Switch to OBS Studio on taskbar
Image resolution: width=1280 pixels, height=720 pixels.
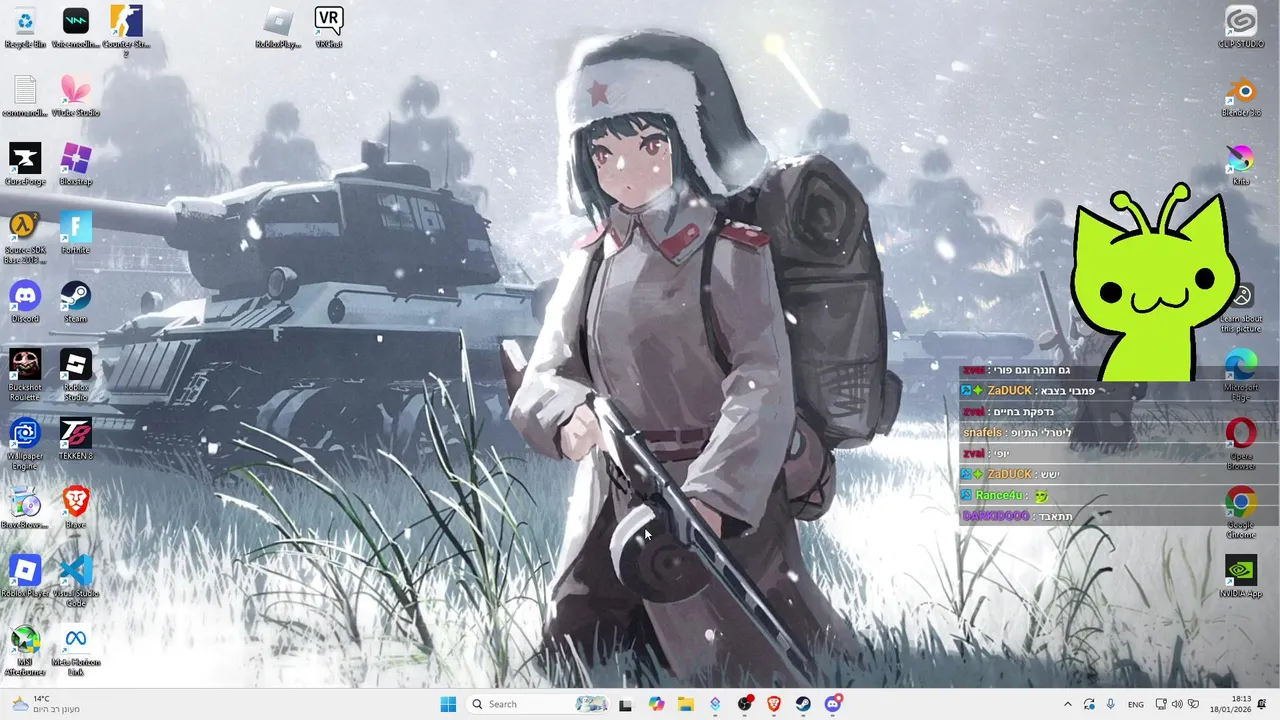click(745, 704)
